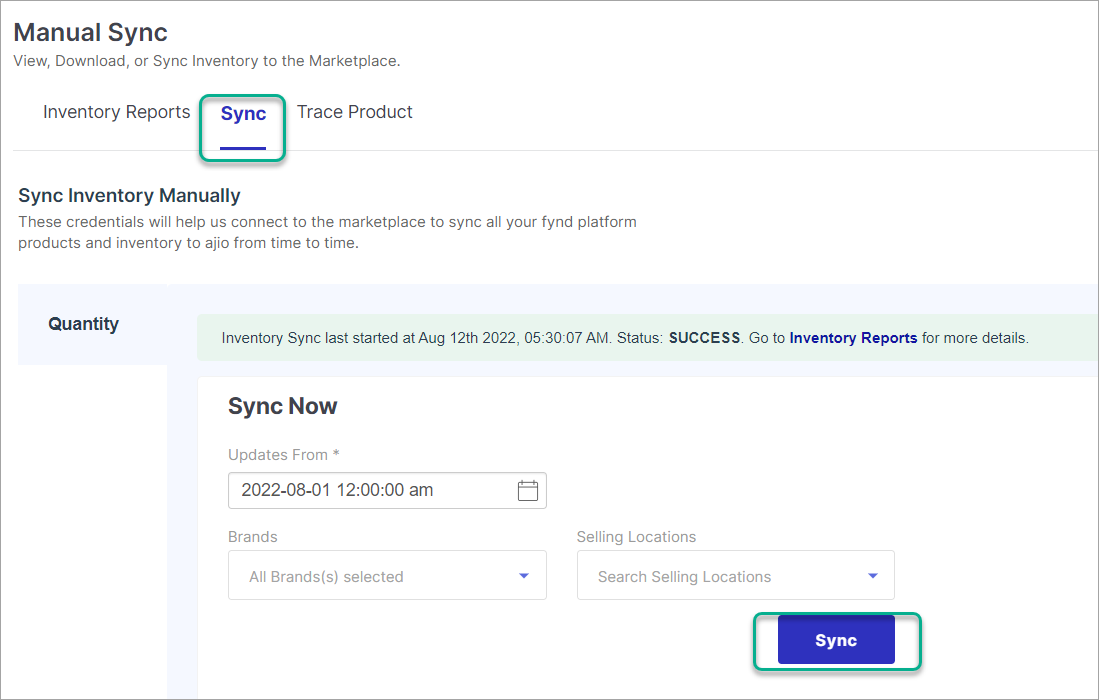1099x700 pixels.
Task: Click the Sync Now section heading
Action: coord(283,406)
